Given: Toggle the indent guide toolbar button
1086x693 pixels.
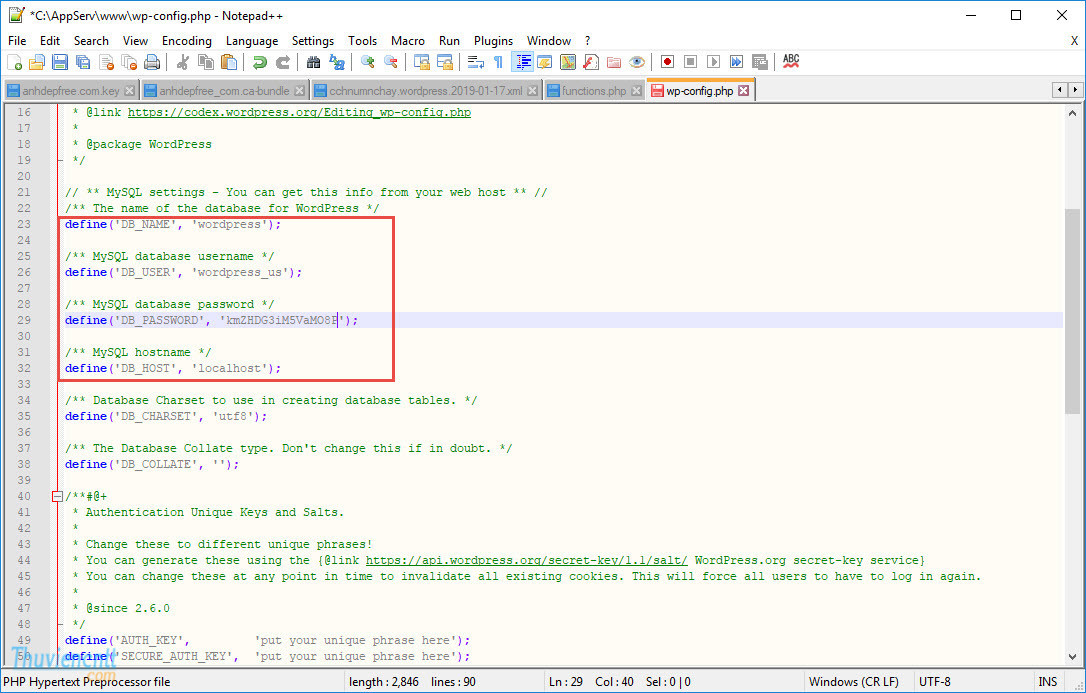Looking at the screenshot, I should [522, 62].
